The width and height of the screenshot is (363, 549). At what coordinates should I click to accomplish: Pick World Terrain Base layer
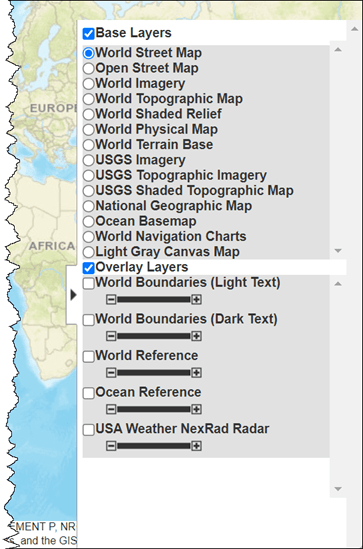tap(89, 145)
